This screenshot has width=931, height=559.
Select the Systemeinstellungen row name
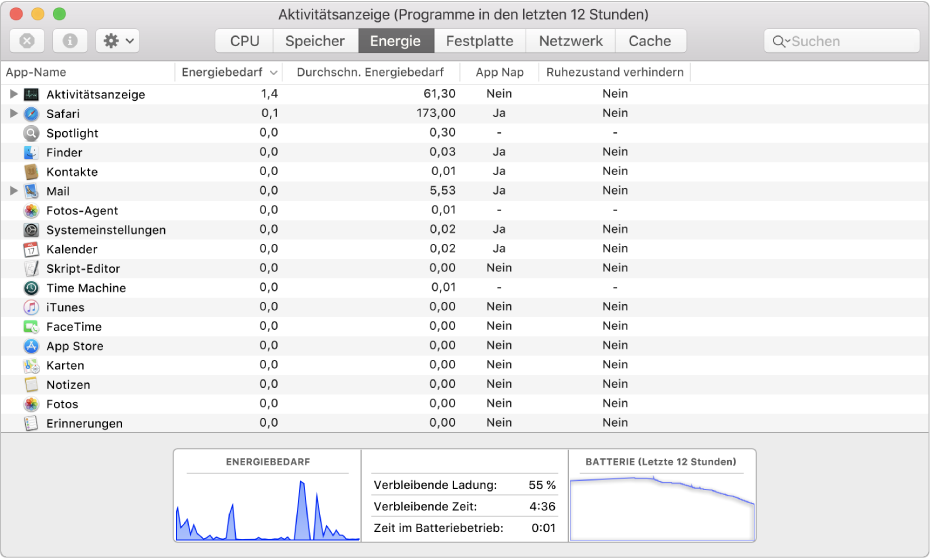106,230
